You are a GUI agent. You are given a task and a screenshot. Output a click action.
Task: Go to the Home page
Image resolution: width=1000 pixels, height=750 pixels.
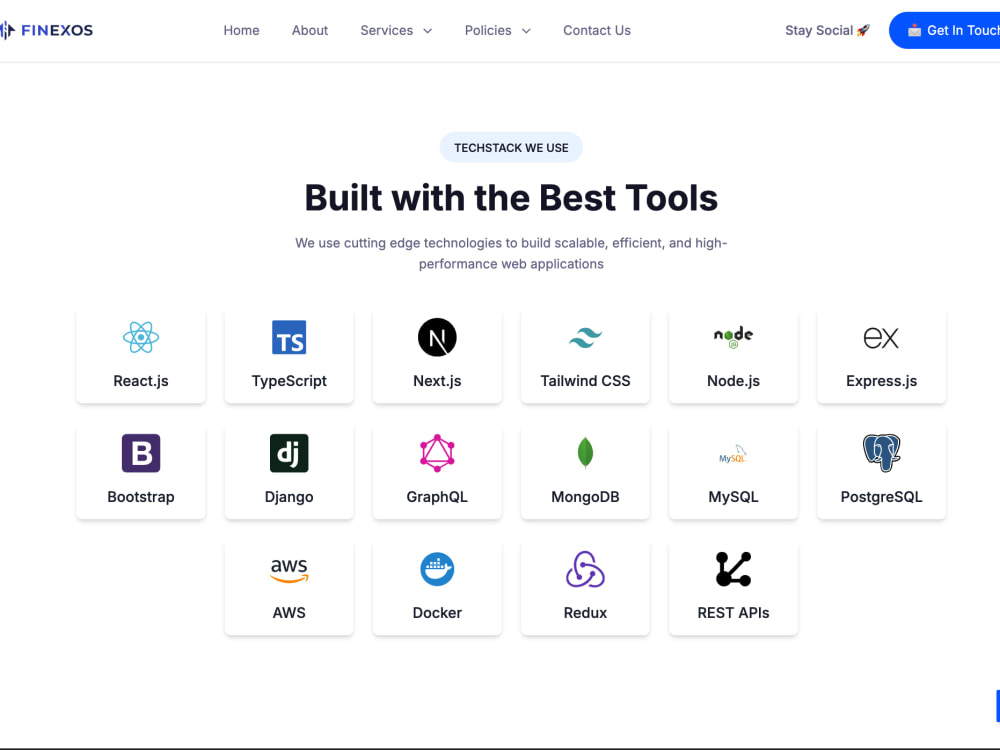point(241,30)
